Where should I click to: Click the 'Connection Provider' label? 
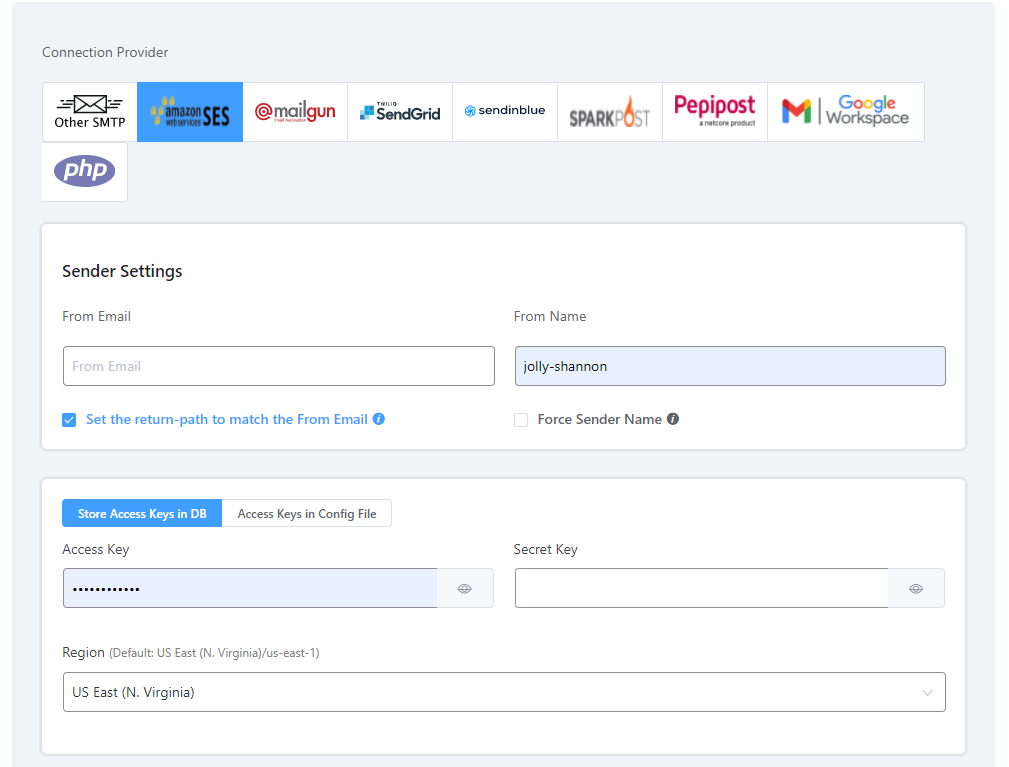pos(105,52)
